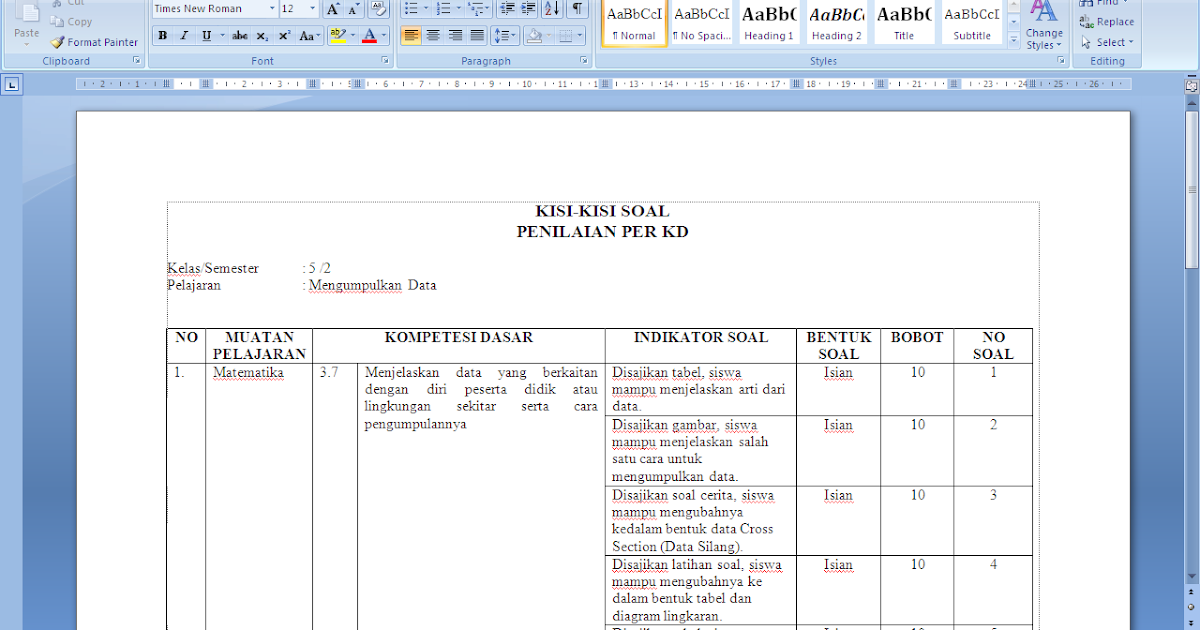
Task: Click the Paste button
Action: [27, 24]
